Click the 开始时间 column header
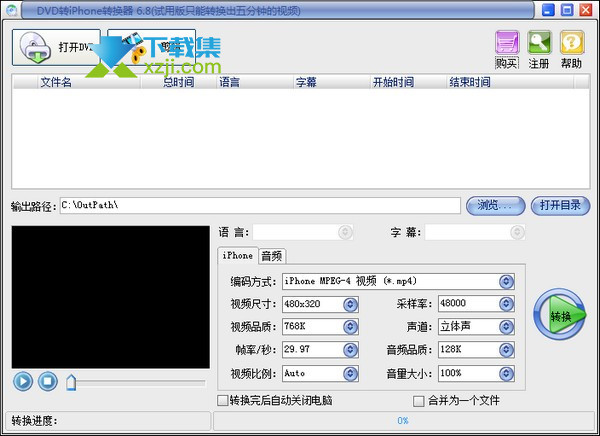This screenshot has width=600, height=436. [x=408, y=82]
